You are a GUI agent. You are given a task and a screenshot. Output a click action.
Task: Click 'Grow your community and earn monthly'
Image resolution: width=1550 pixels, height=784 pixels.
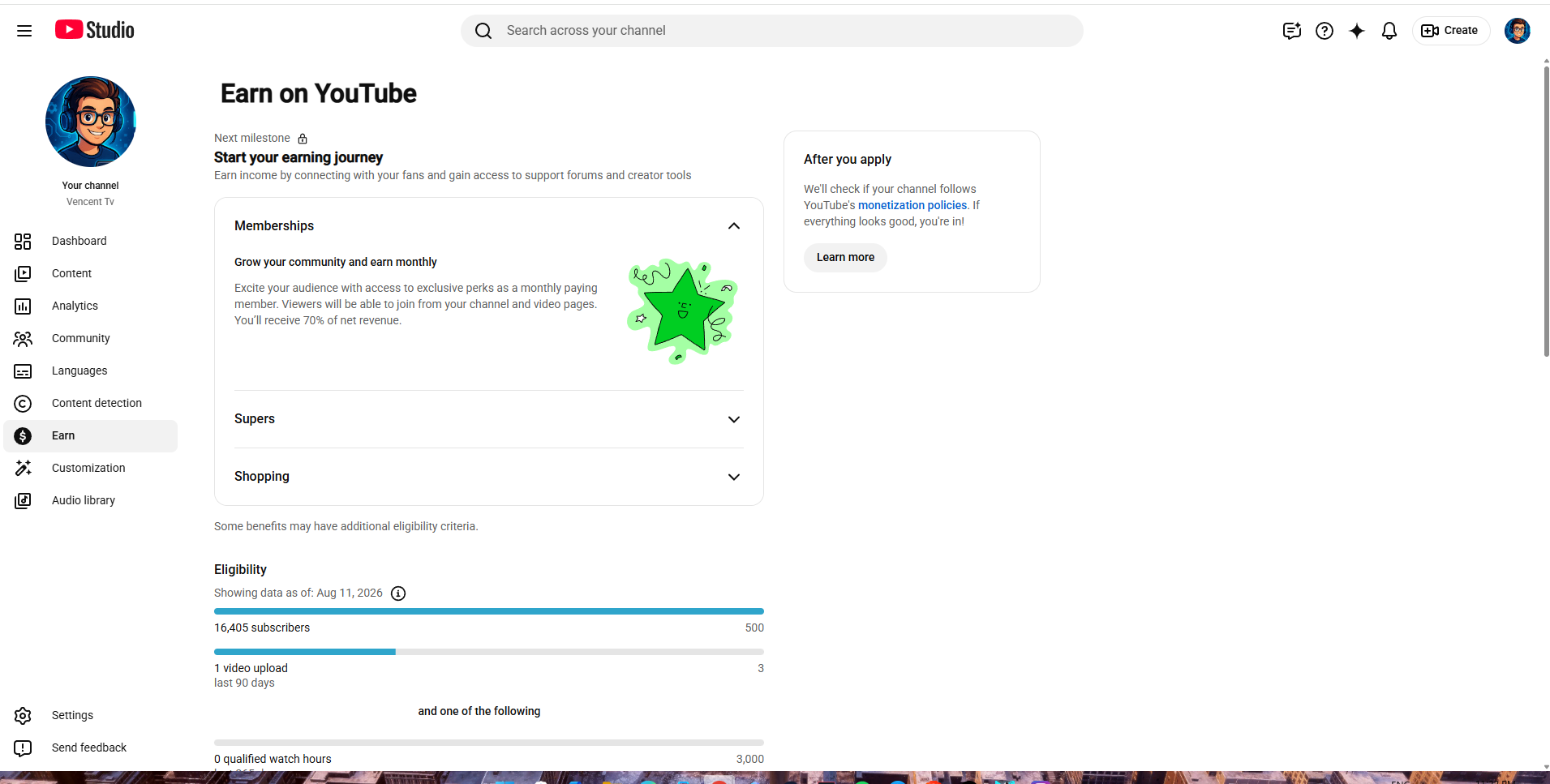click(336, 262)
